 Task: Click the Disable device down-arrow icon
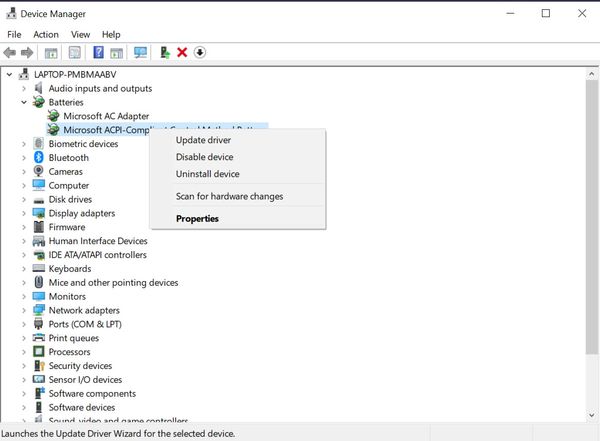coord(200,52)
